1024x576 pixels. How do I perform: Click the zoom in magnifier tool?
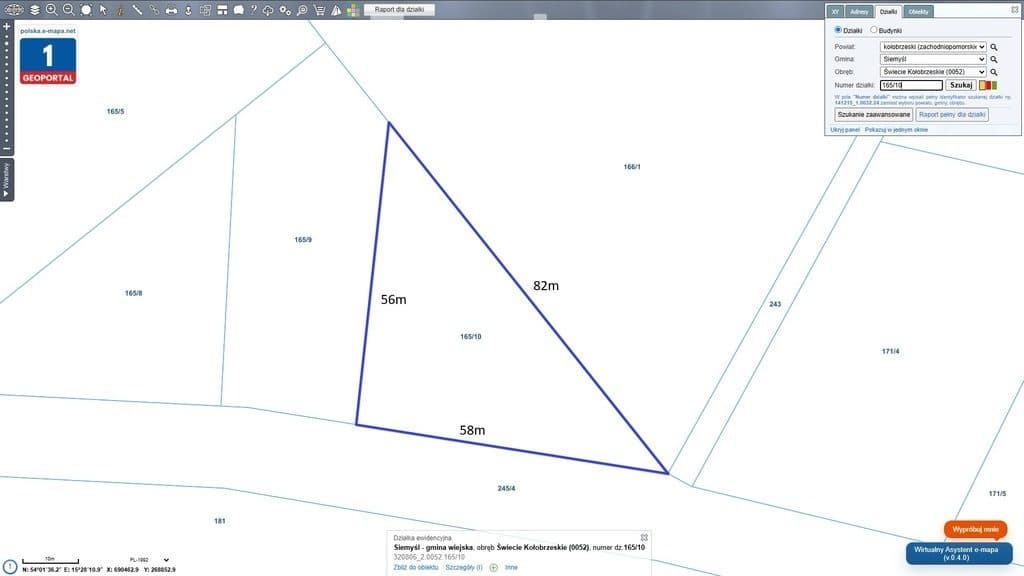tap(52, 10)
